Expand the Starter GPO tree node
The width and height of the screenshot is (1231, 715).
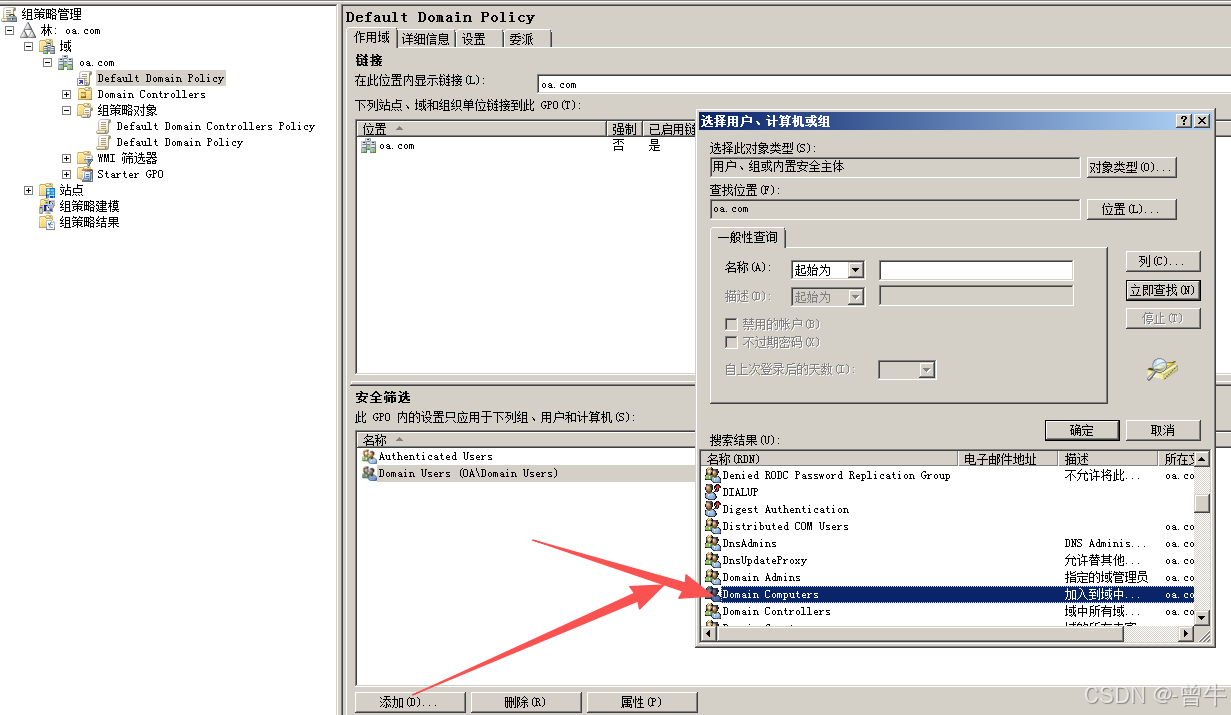67,174
